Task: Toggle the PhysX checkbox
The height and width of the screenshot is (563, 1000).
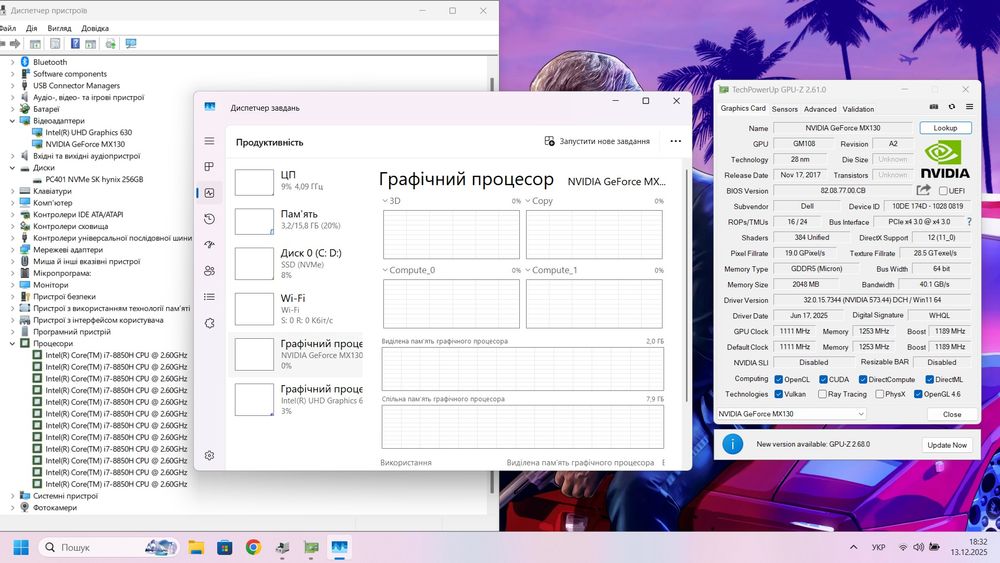Action: point(879,394)
